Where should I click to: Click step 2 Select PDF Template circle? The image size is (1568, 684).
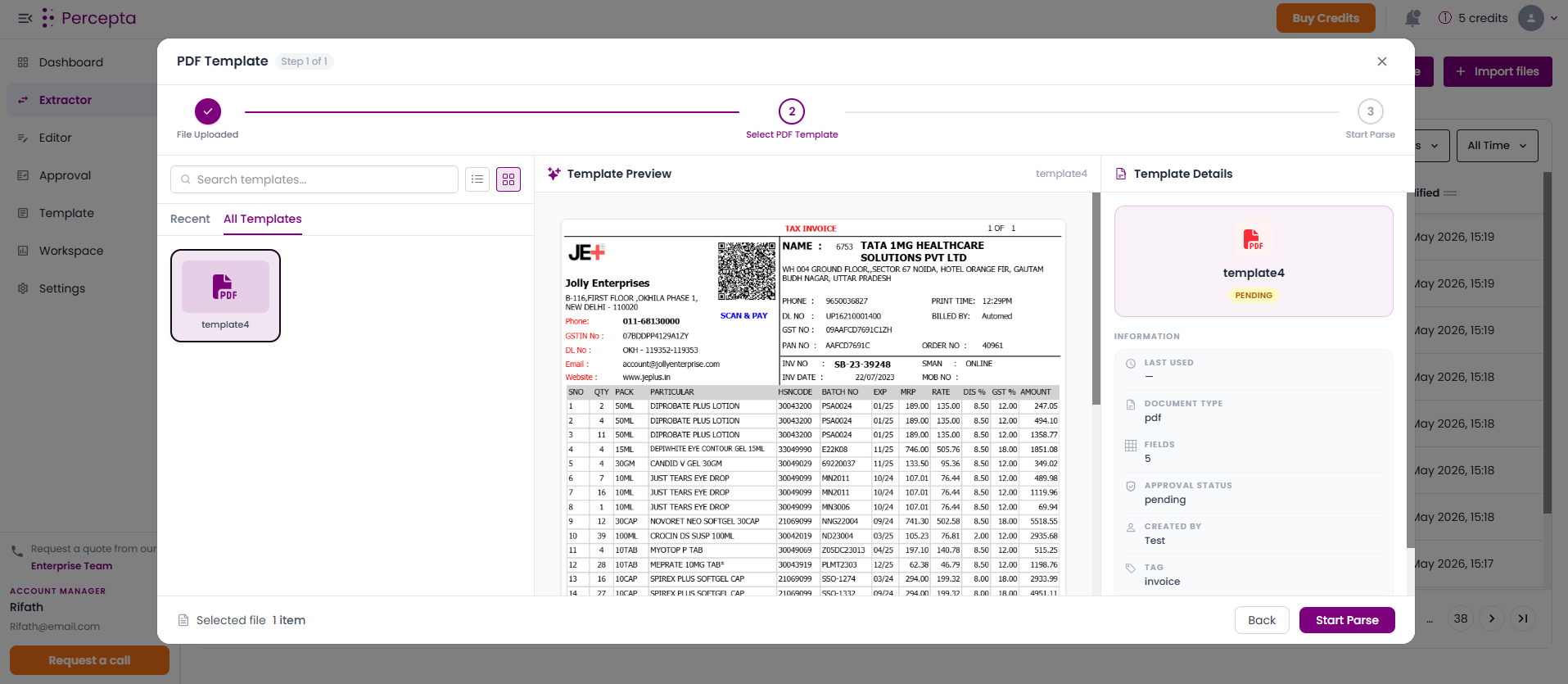(792, 111)
